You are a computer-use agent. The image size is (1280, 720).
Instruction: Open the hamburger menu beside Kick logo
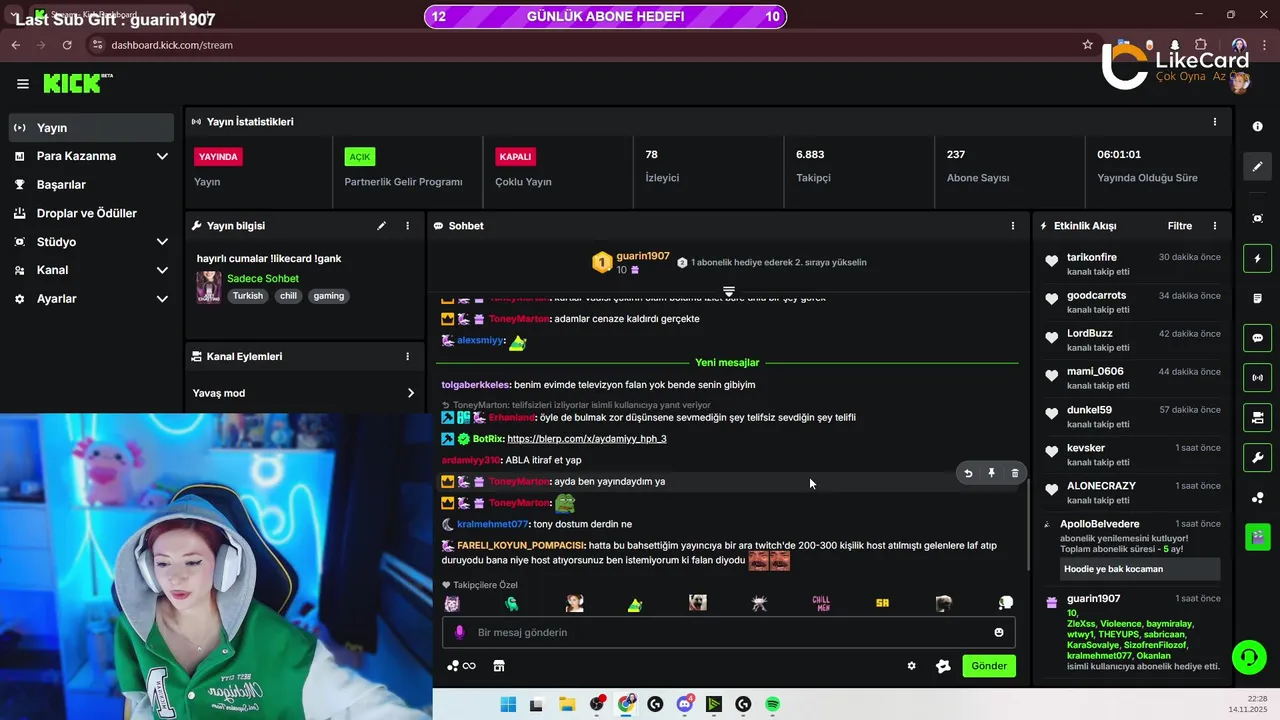[x=22, y=84]
